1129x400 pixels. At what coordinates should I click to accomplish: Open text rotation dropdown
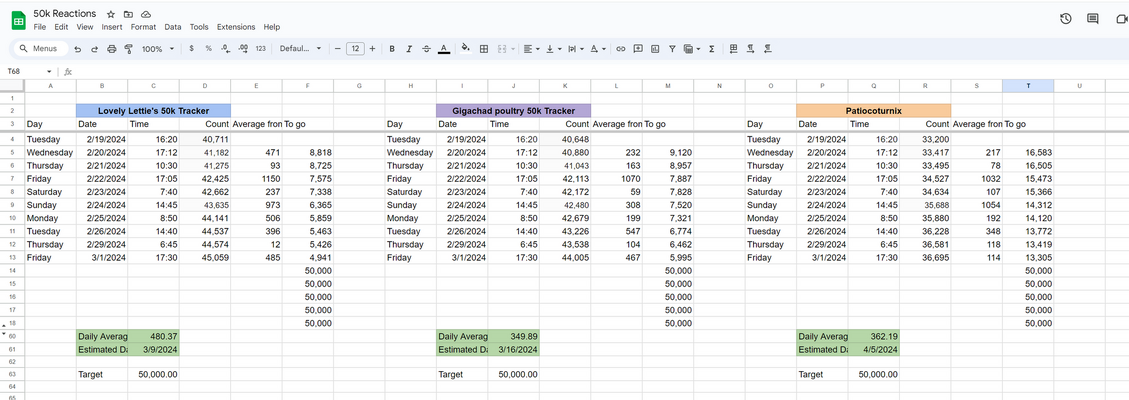pyautogui.click(x=598, y=49)
